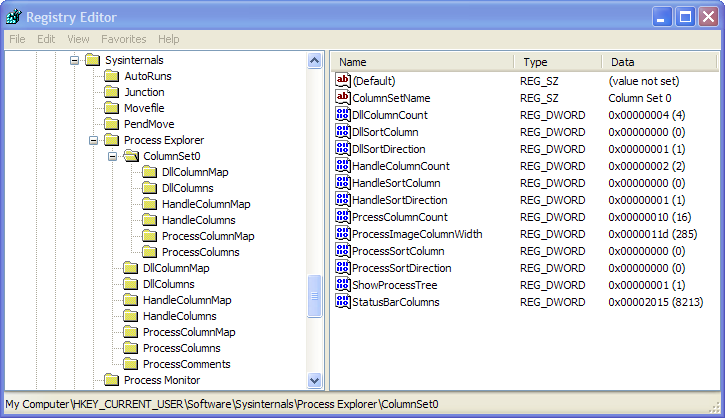725x418 pixels.
Task: Open the Help menu
Action: point(168,39)
